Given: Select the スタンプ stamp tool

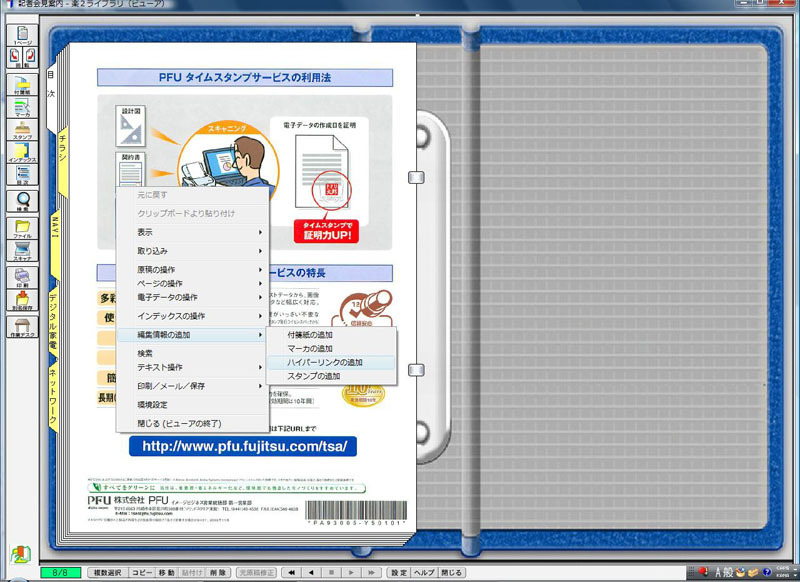Looking at the screenshot, I should 22,130.
